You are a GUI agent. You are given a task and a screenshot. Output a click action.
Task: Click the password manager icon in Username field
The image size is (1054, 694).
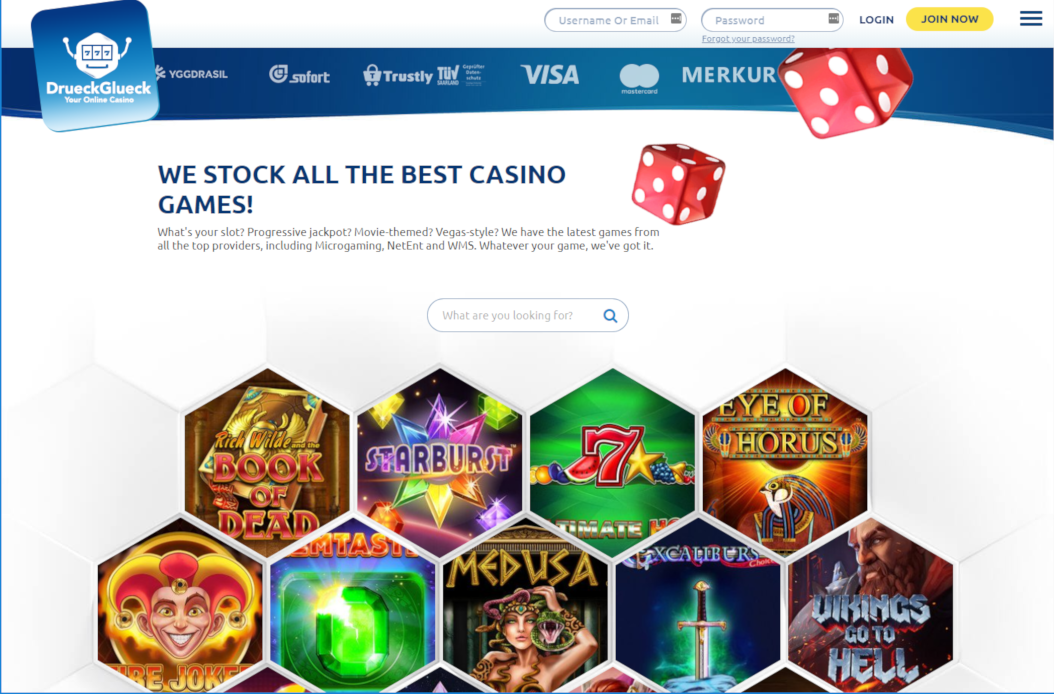point(676,19)
